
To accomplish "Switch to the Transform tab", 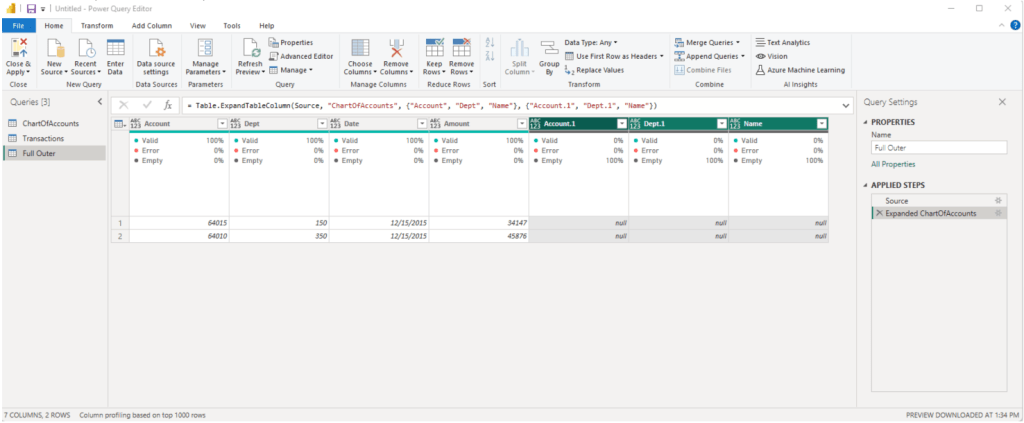I will [97, 25].
